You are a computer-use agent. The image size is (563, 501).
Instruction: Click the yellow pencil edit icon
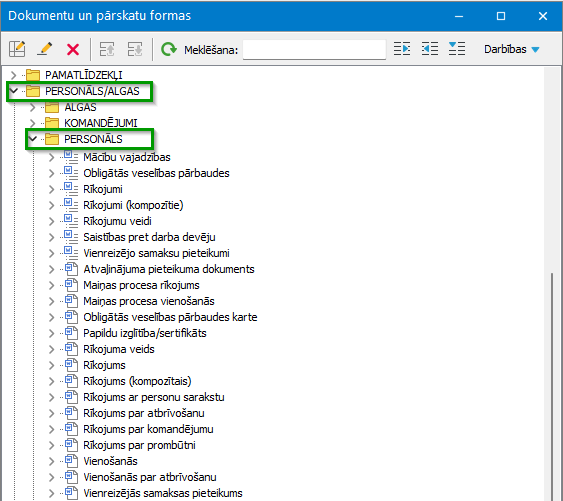click(x=45, y=49)
